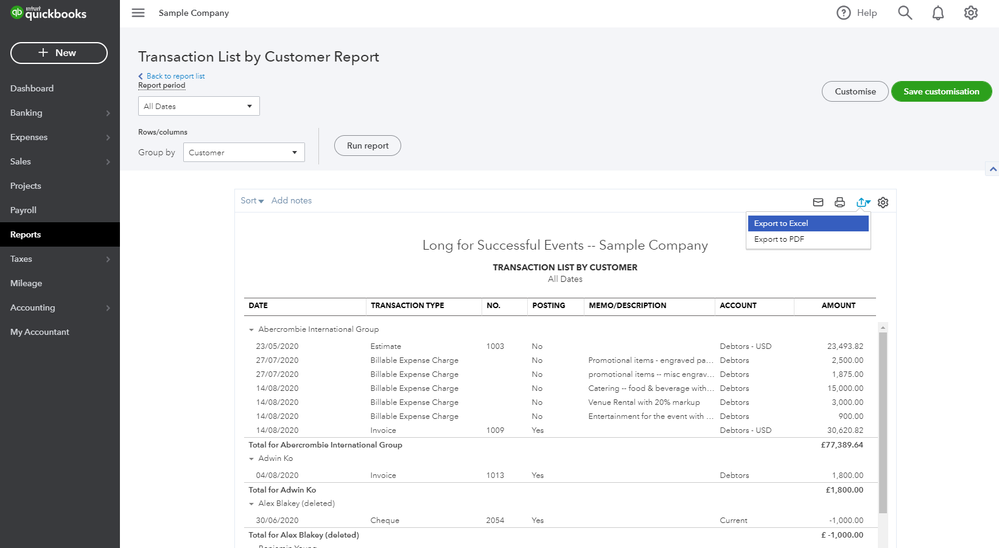This screenshot has height=548, width=999.
Task: Open the top-right settings gear
Action: point(970,13)
